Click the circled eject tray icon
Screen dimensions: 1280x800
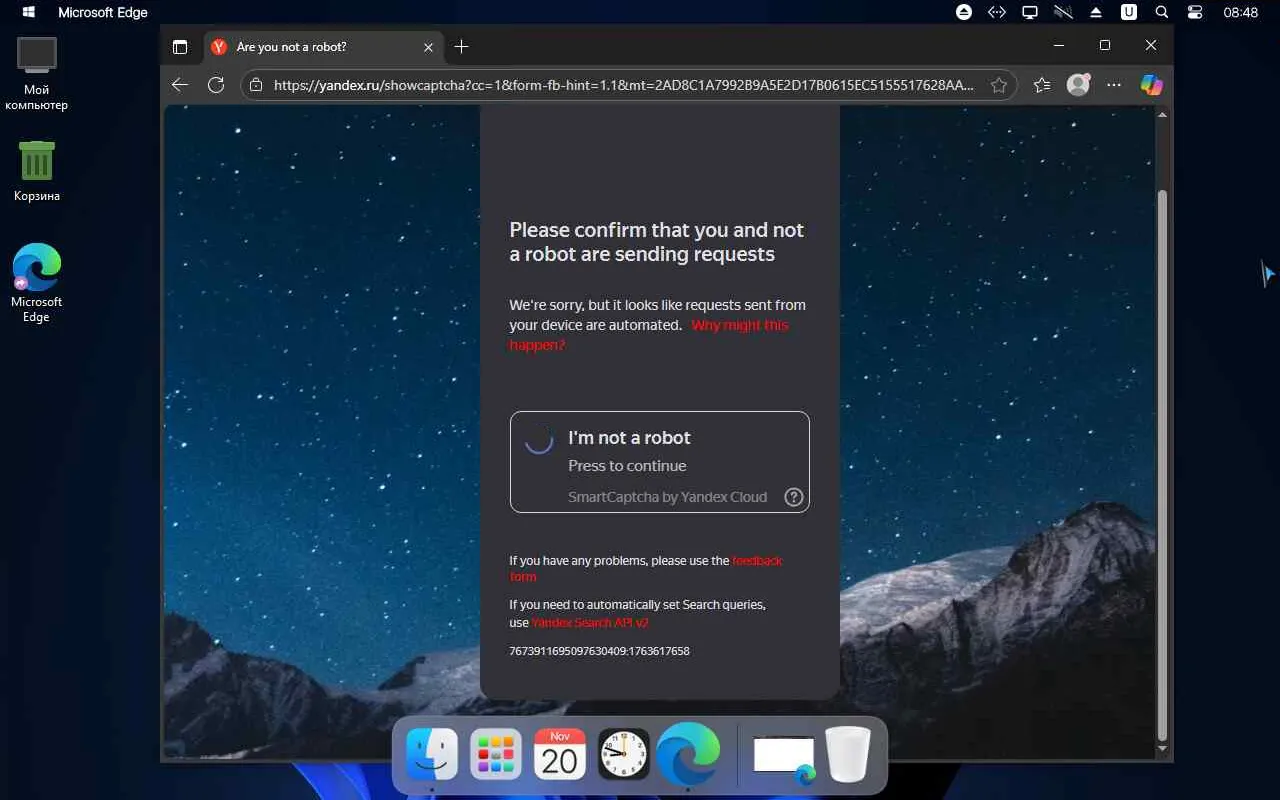[x=964, y=12]
